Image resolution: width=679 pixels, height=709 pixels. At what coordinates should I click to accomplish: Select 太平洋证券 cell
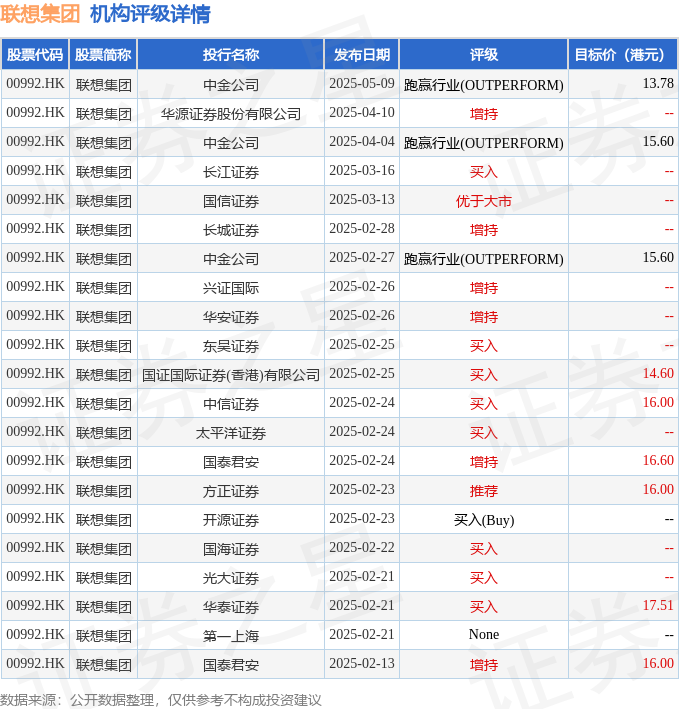(x=231, y=432)
